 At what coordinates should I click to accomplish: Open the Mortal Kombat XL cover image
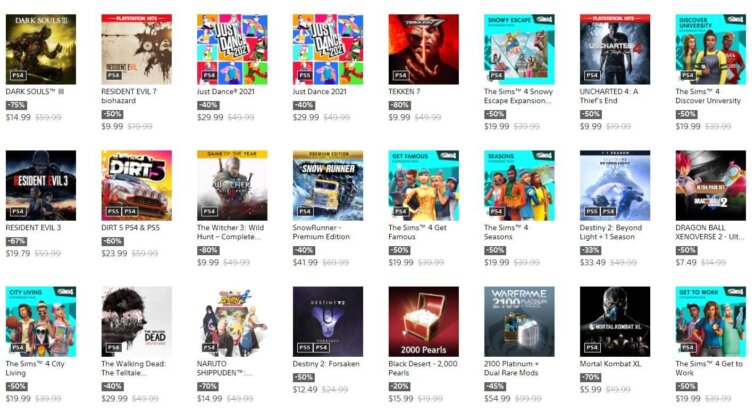click(615, 322)
